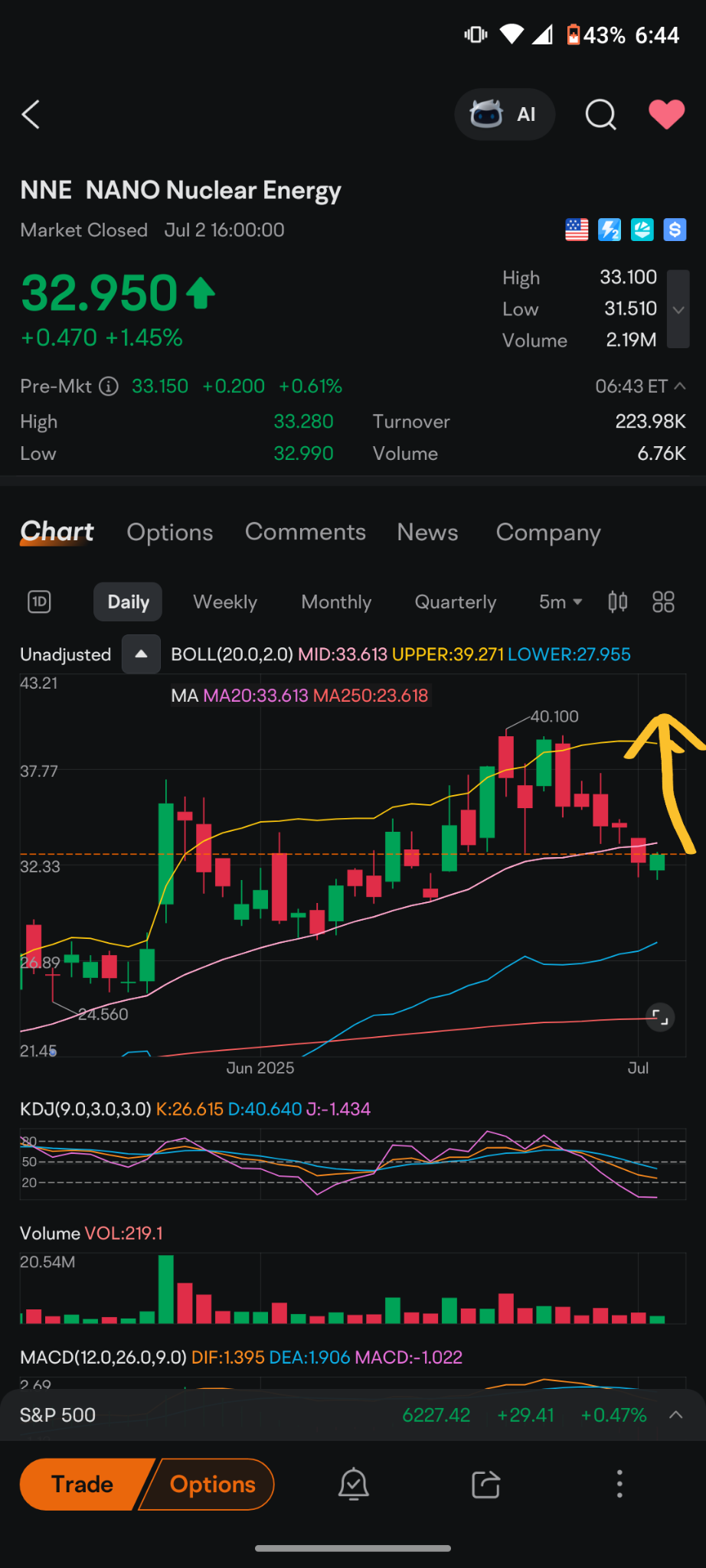The image size is (706, 1568).
Task: Tap the 24.560 low price marker
Action: pyautogui.click(x=103, y=1015)
